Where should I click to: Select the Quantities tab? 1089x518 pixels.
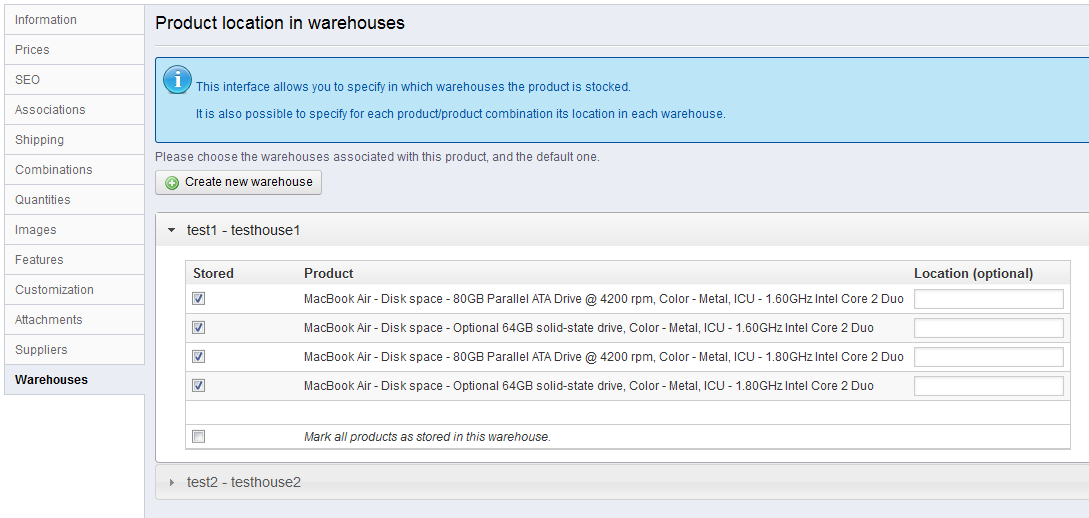(43, 200)
